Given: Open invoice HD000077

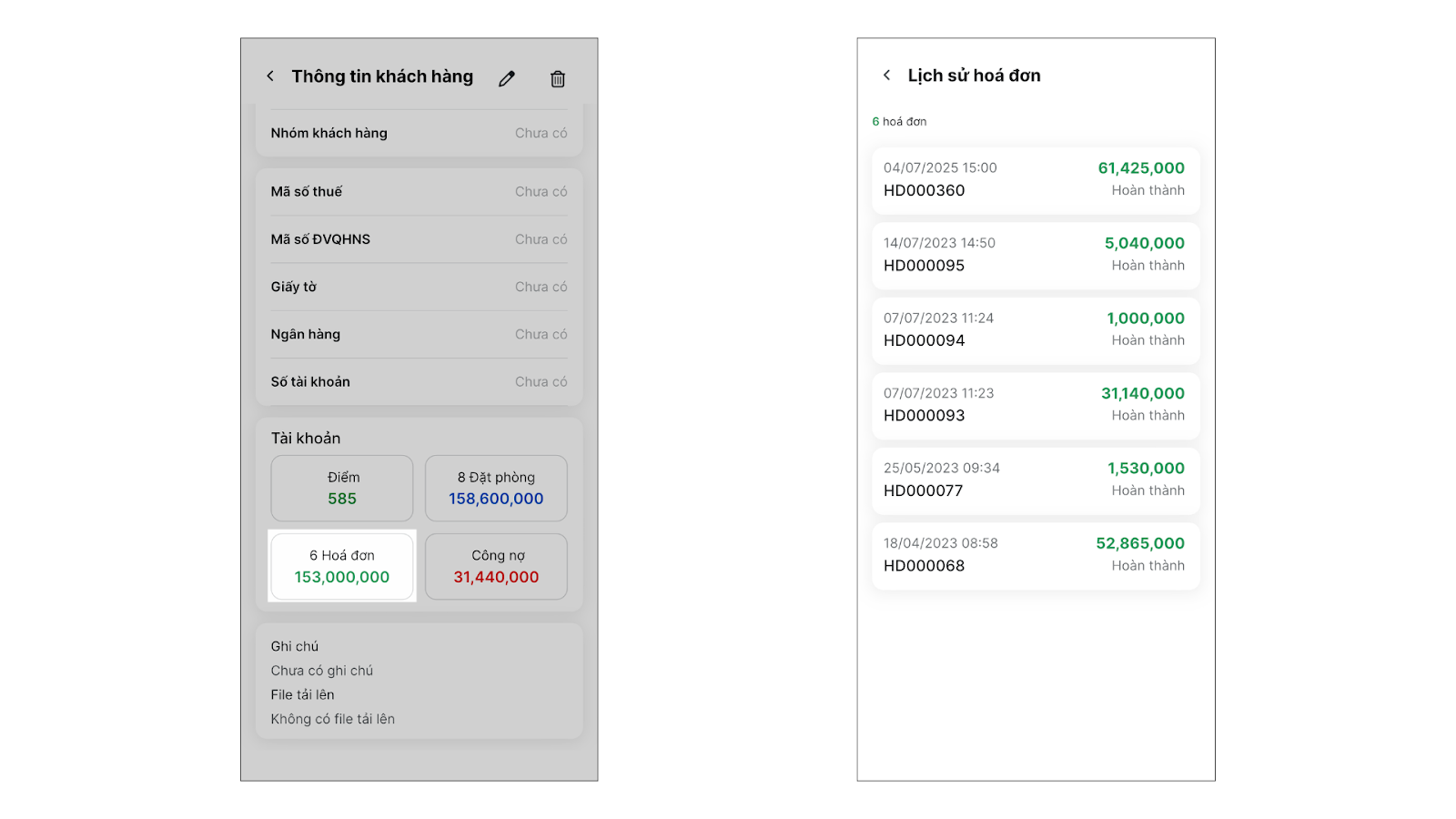Looking at the screenshot, I should point(1035,480).
